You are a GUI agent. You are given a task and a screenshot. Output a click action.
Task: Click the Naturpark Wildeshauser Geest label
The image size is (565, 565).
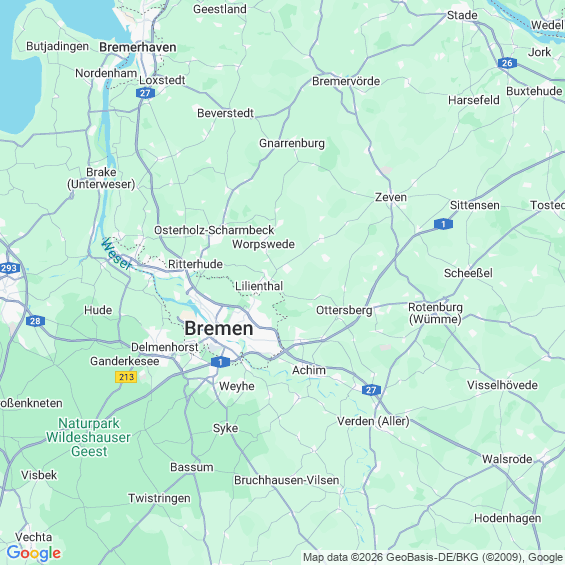pyautogui.click(x=89, y=437)
